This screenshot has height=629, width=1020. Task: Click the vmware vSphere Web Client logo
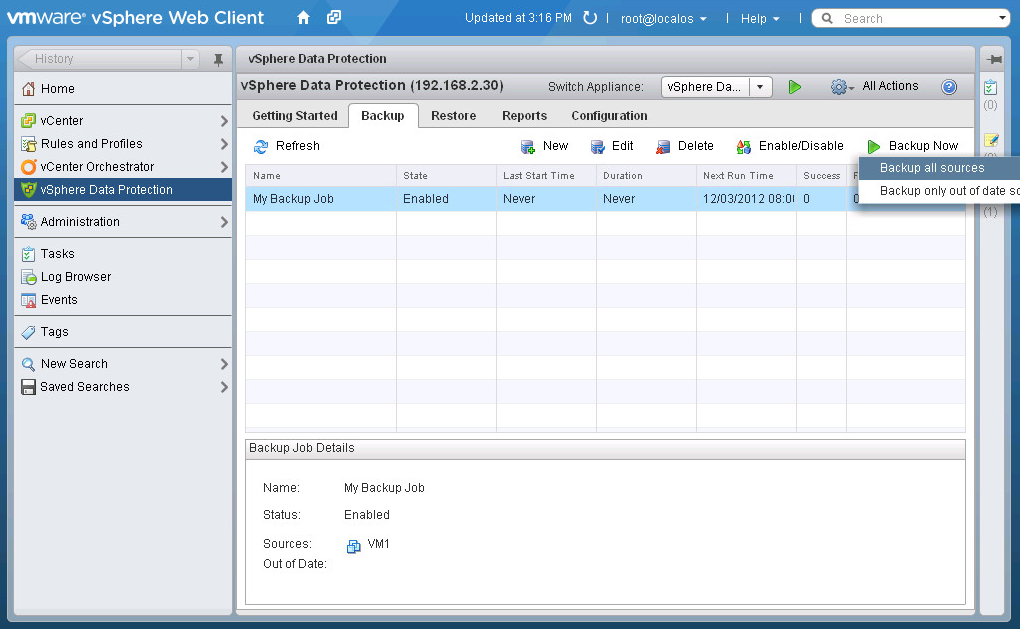point(135,18)
